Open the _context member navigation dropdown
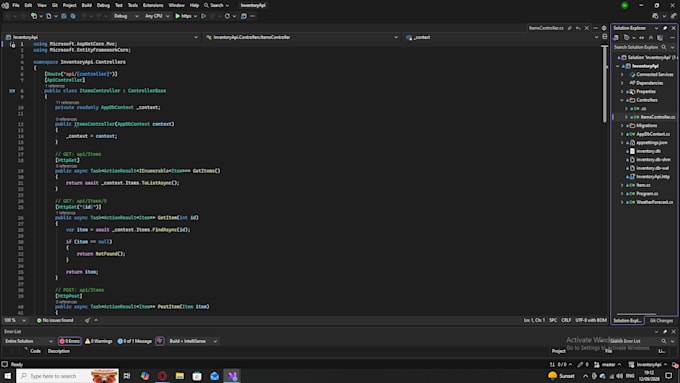The width and height of the screenshot is (680, 383). [x=502, y=37]
